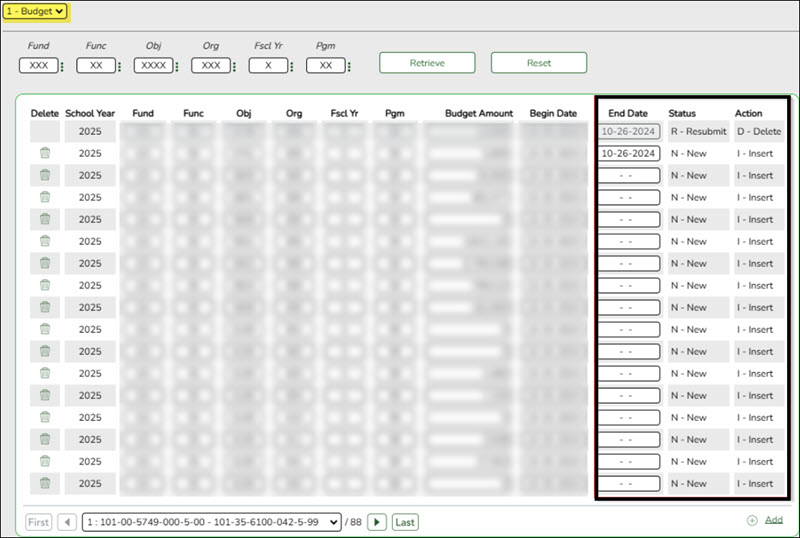The width and height of the screenshot is (800, 538).
Task: Open the Pgm lookup ellipsis icon
Action: click(348, 67)
